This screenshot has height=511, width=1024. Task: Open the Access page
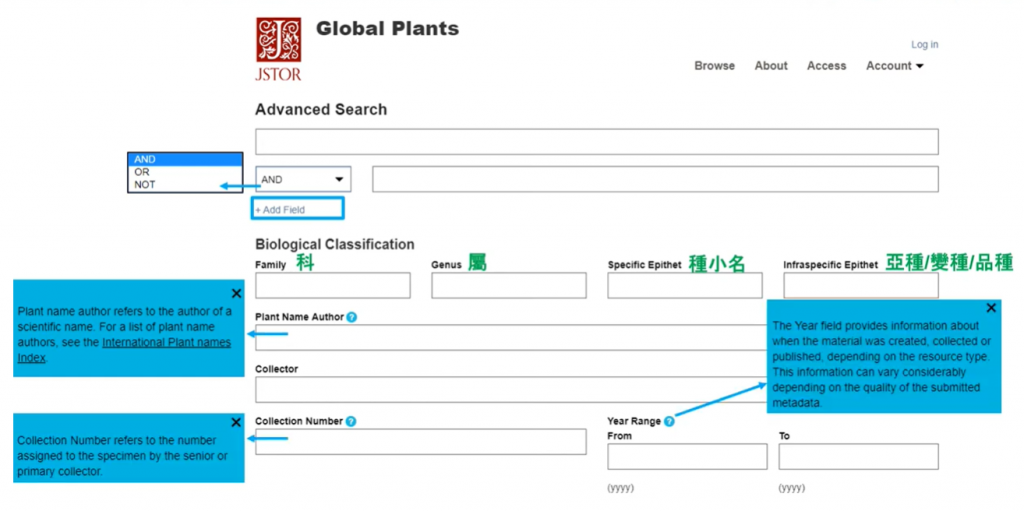(826, 66)
